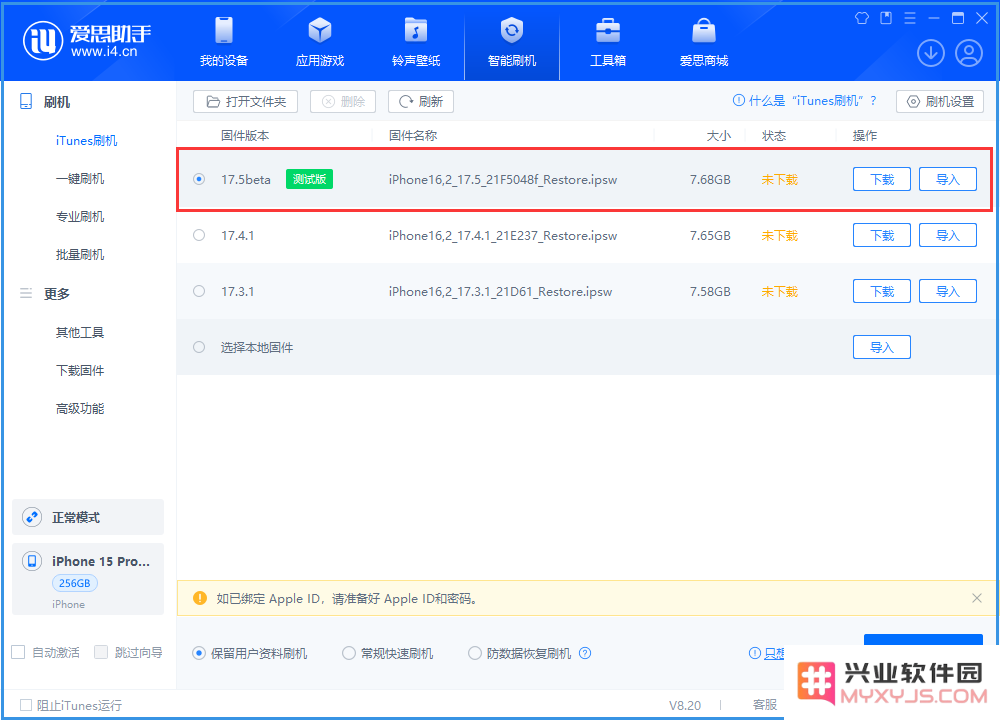
Task: Open 刷机设置 flash settings
Action: point(940,101)
